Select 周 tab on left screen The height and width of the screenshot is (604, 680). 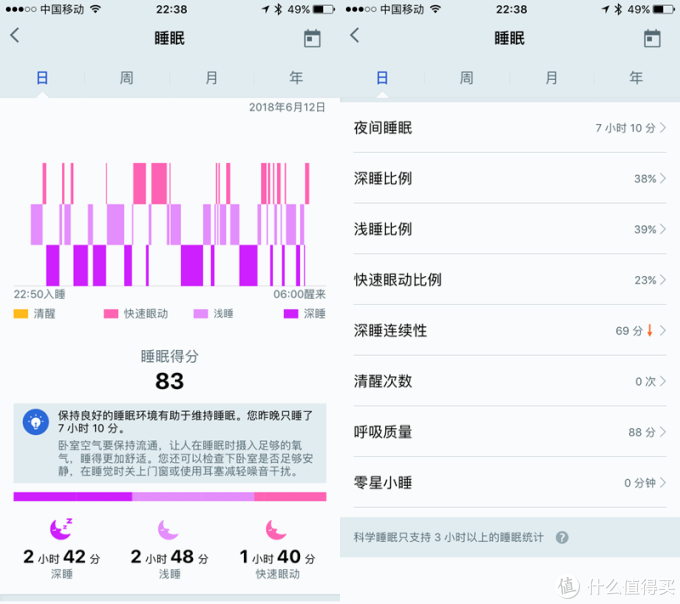126,78
